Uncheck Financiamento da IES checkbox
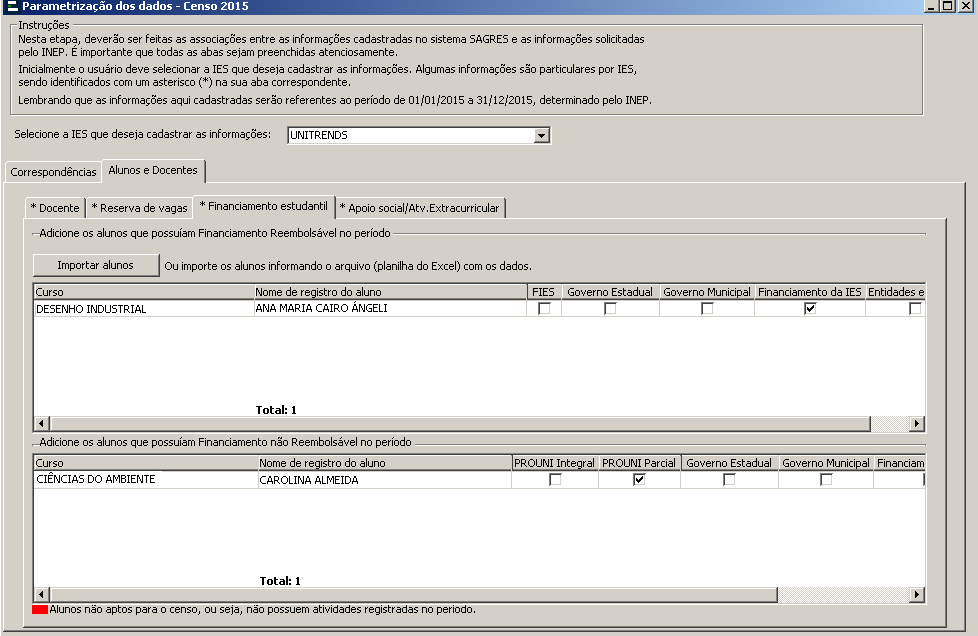This screenshot has width=978, height=636. [810, 309]
